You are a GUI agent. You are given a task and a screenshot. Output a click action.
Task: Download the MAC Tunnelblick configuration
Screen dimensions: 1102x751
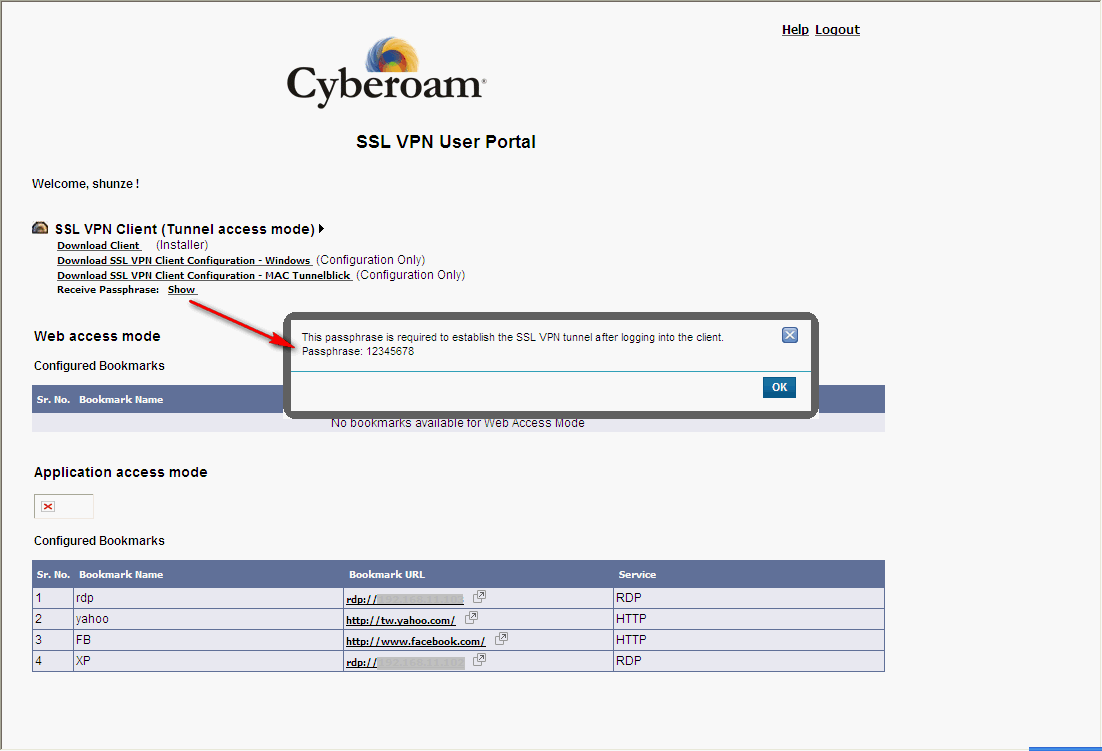point(204,275)
